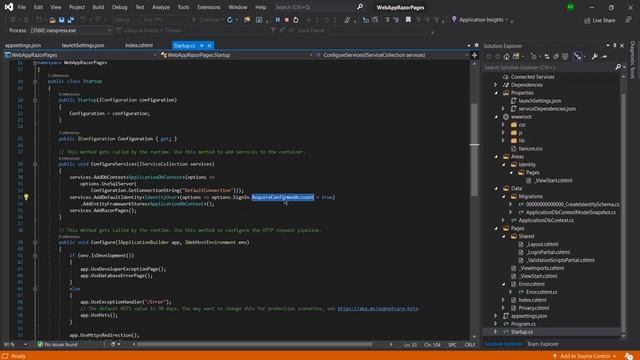Open the ConfigureServices member dropdown
Screen dimensions: 640x360
tap(467, 55)
